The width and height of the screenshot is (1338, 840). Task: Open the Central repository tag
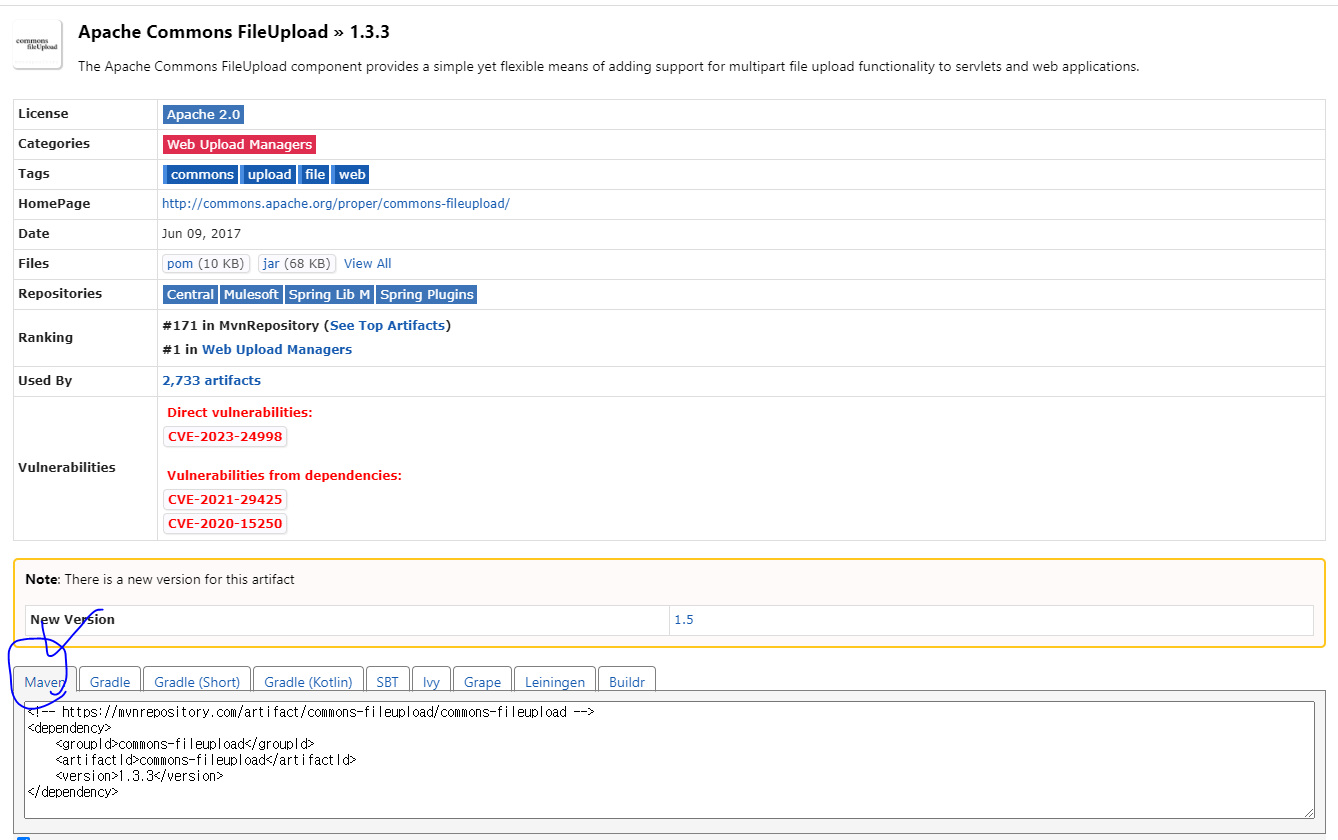pos(190,294)
